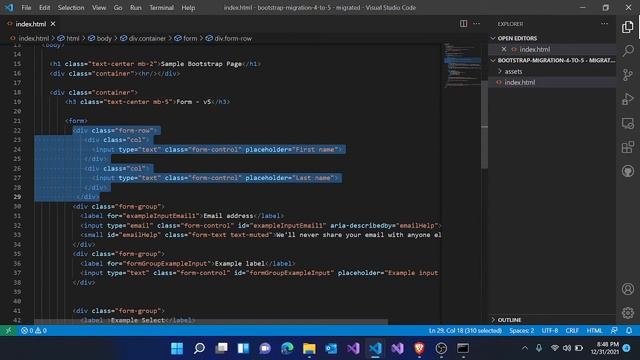The height and width of the screenshot is (360, 640).
Task: Click the code minimap preview
Action: [x=462, y=65]
